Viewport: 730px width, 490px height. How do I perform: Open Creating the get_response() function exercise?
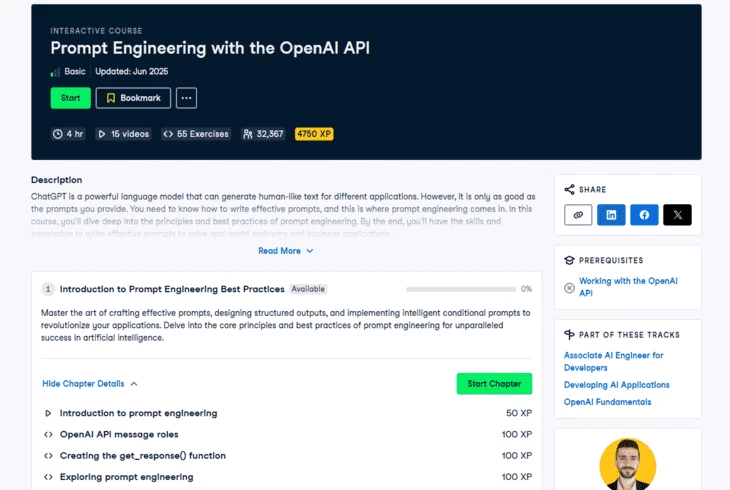coord(142,456)
